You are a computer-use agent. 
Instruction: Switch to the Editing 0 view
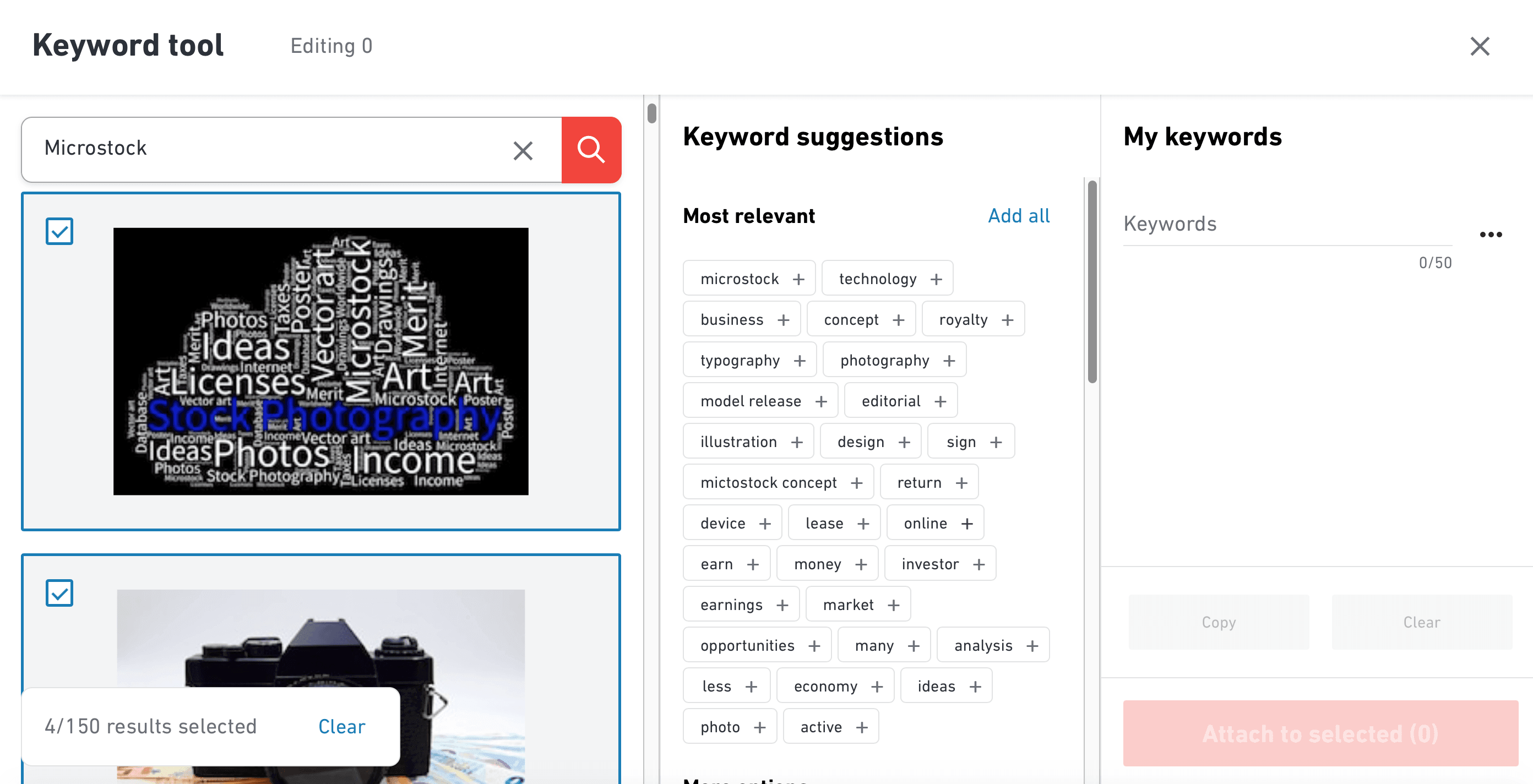pyautogui.click(x=331, y=46)
